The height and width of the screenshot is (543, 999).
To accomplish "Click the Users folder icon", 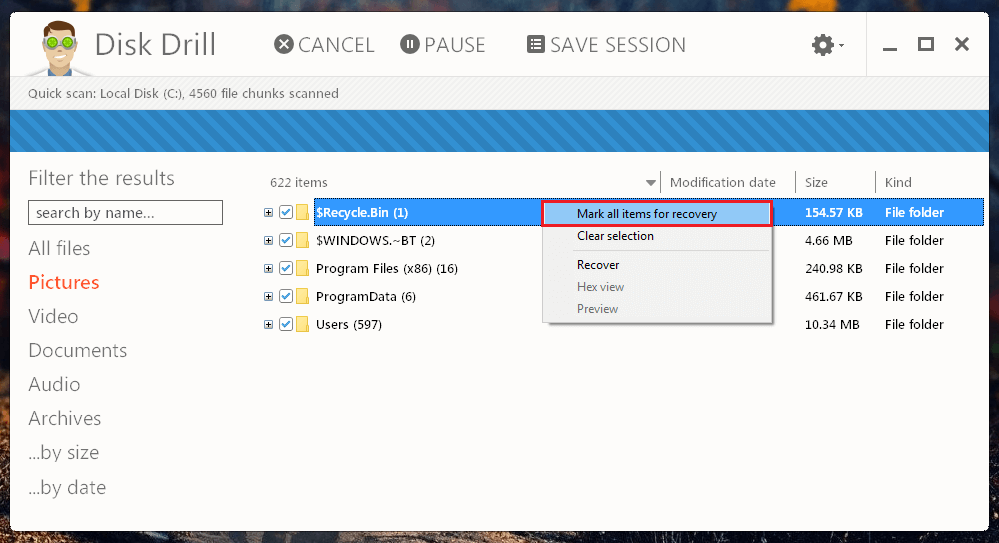I will 302,324.
